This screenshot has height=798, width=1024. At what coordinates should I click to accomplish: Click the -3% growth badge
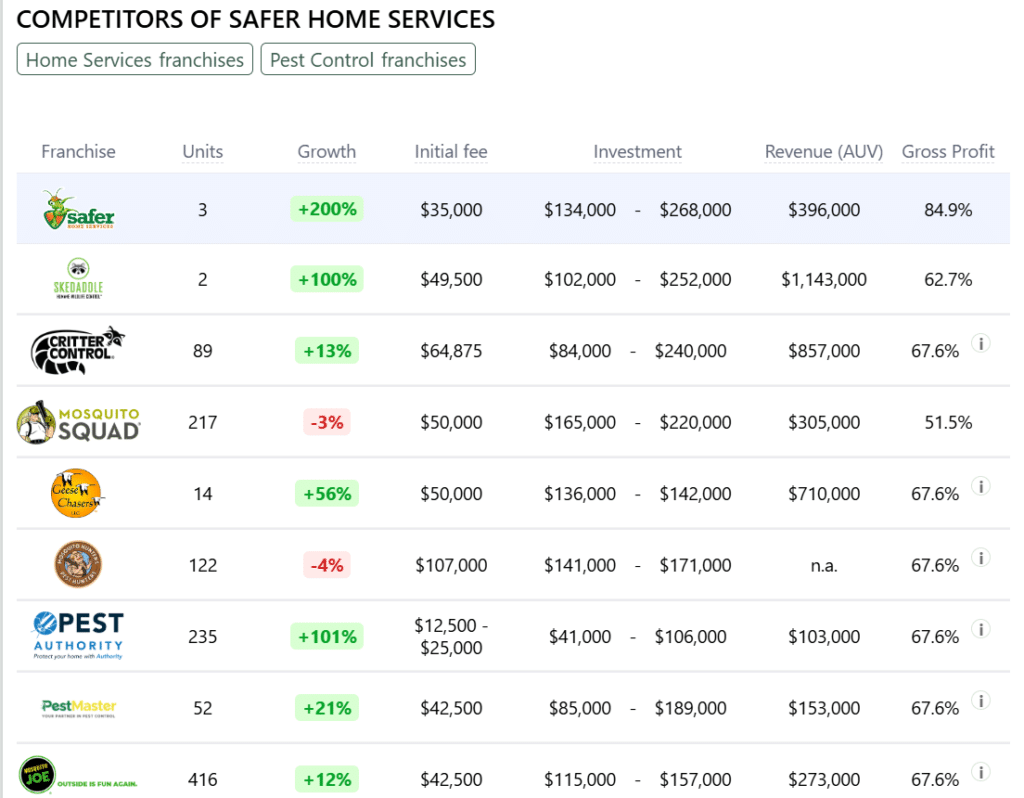pos(327,423)
